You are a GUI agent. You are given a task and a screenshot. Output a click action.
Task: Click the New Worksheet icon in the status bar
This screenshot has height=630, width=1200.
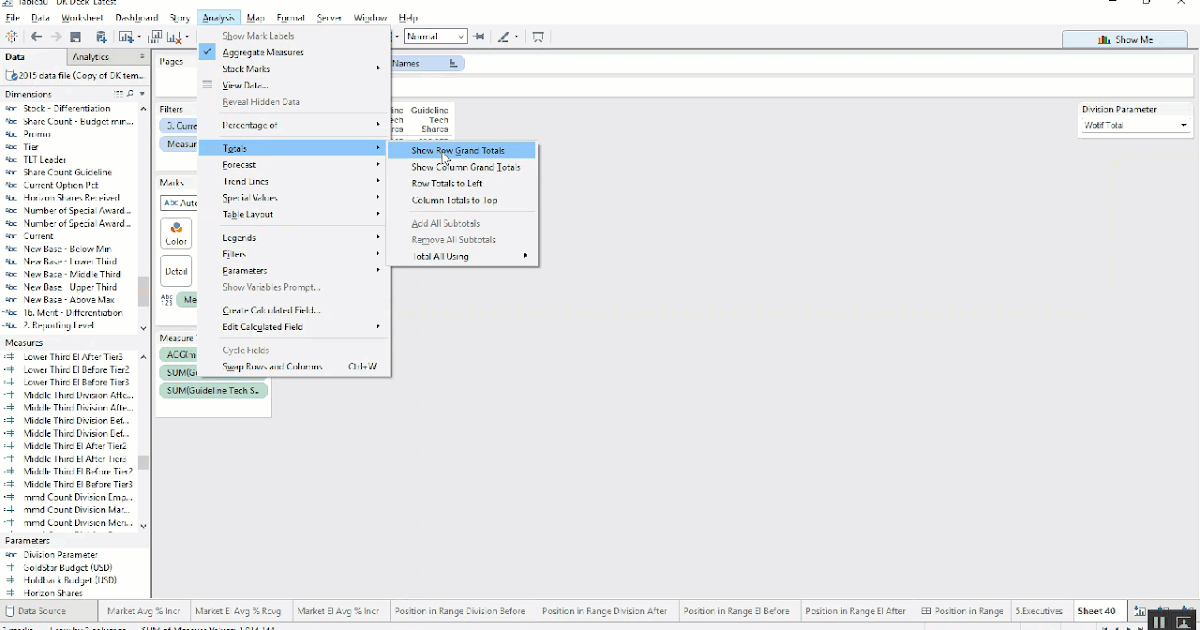pos(1140,610)
